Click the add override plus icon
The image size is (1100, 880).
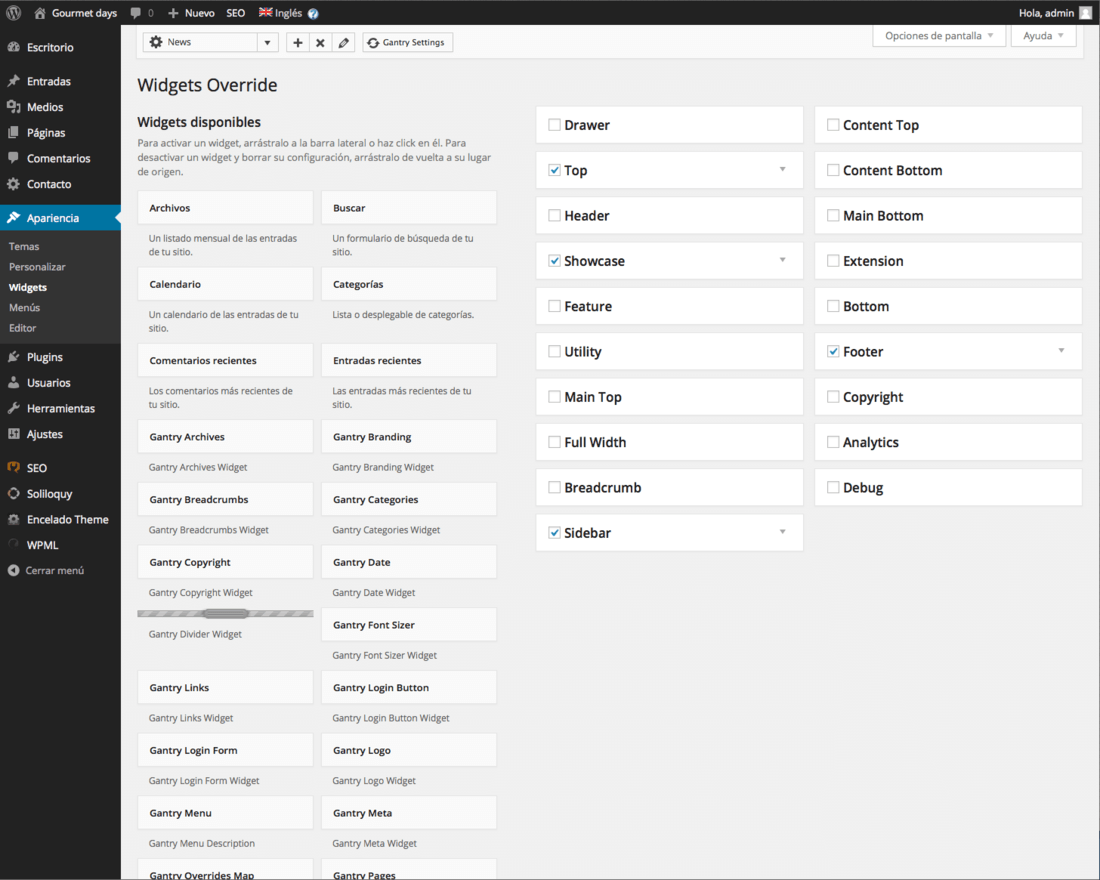[297, 43]
